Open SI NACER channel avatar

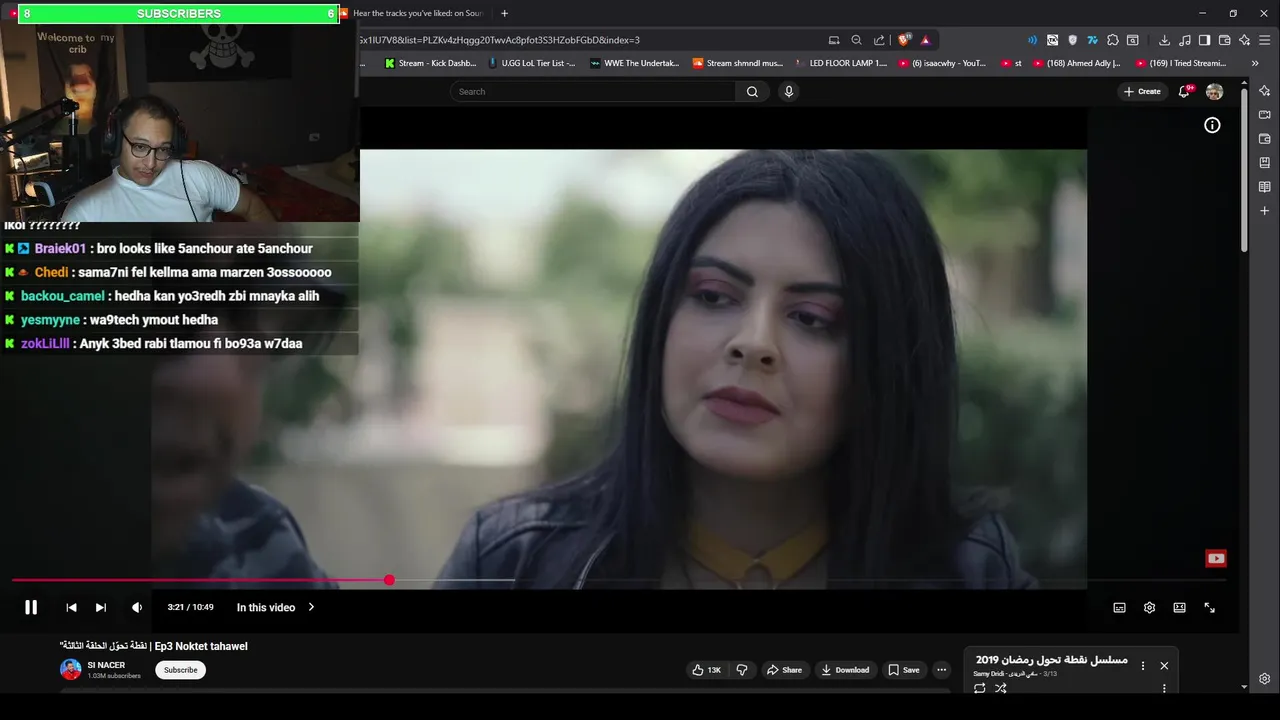click(x=71, y=669)
